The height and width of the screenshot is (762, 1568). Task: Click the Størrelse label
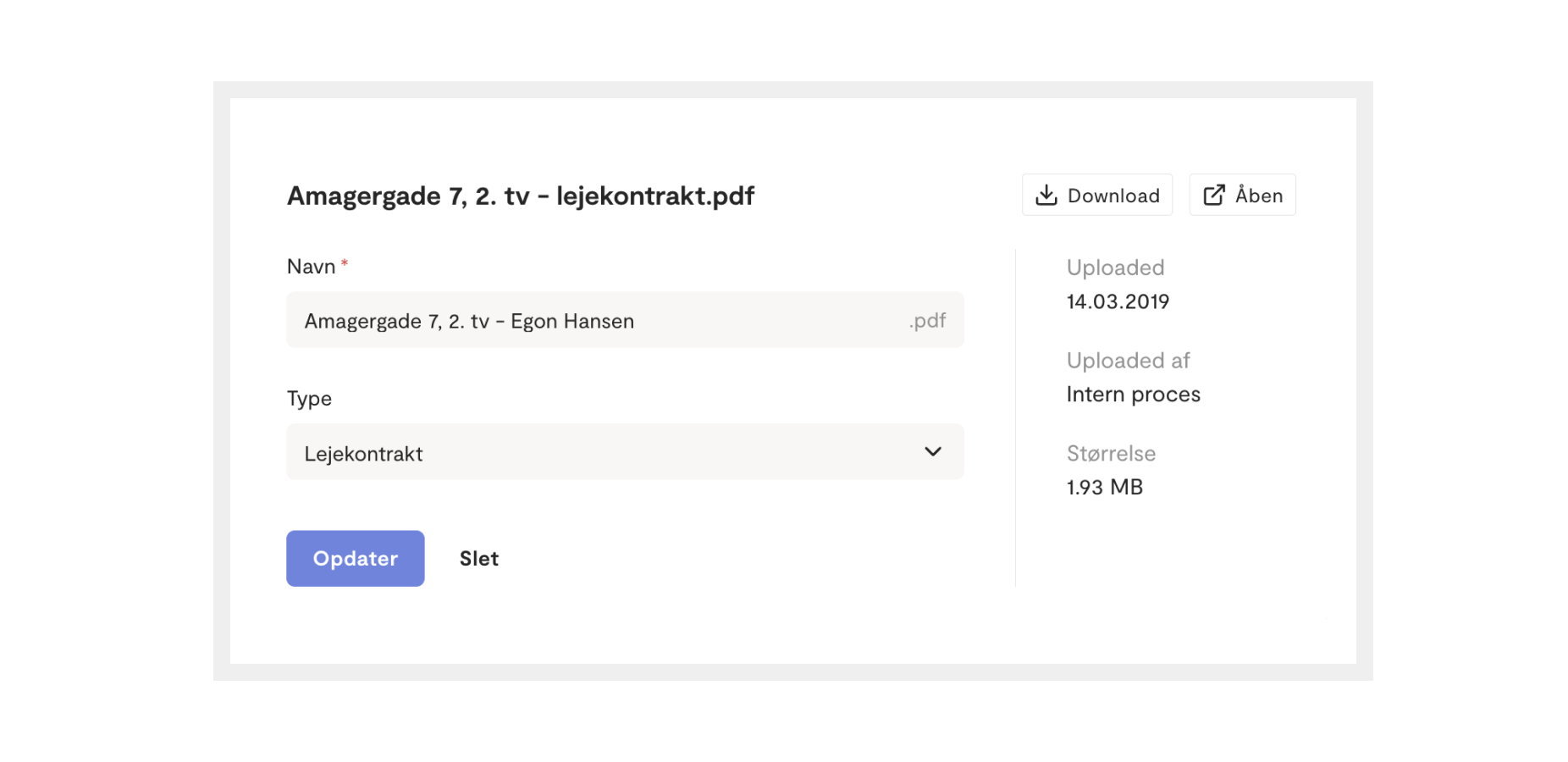pos(1111,454)
